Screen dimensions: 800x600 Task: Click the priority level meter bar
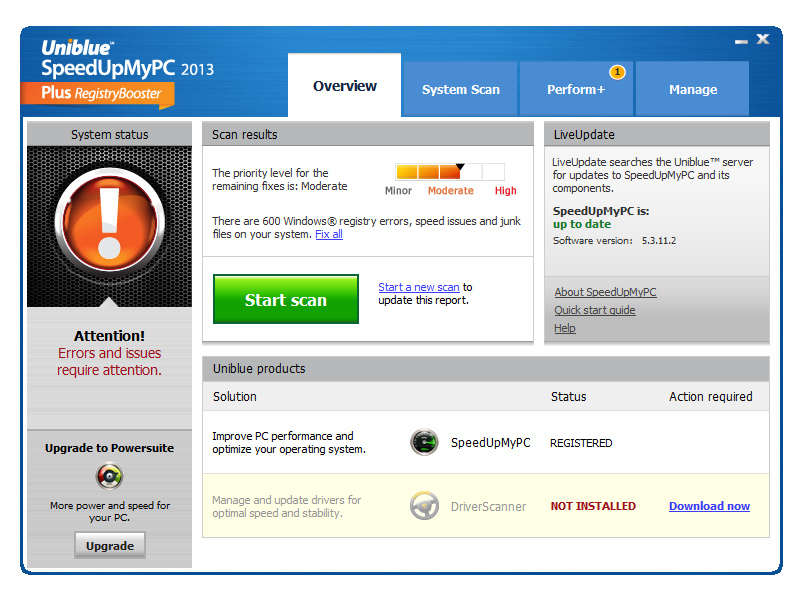(x=450, y=172)
